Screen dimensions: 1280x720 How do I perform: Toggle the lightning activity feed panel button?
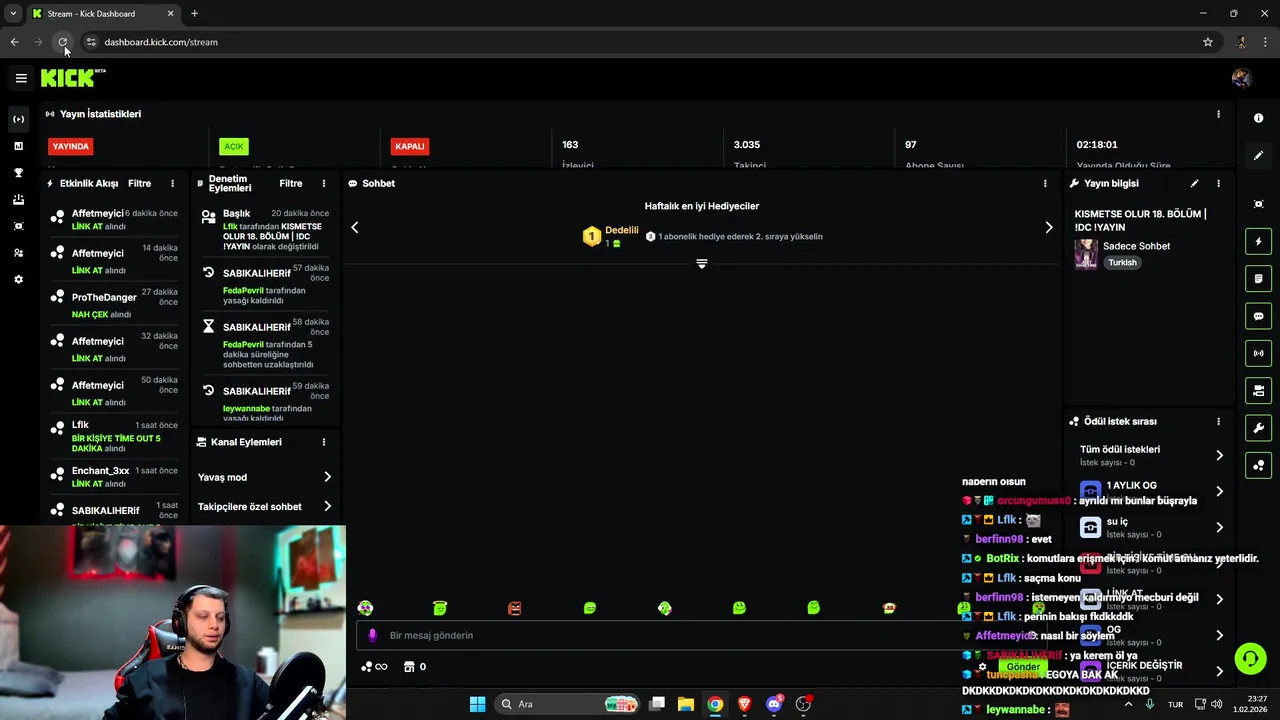click(1258, 241)
